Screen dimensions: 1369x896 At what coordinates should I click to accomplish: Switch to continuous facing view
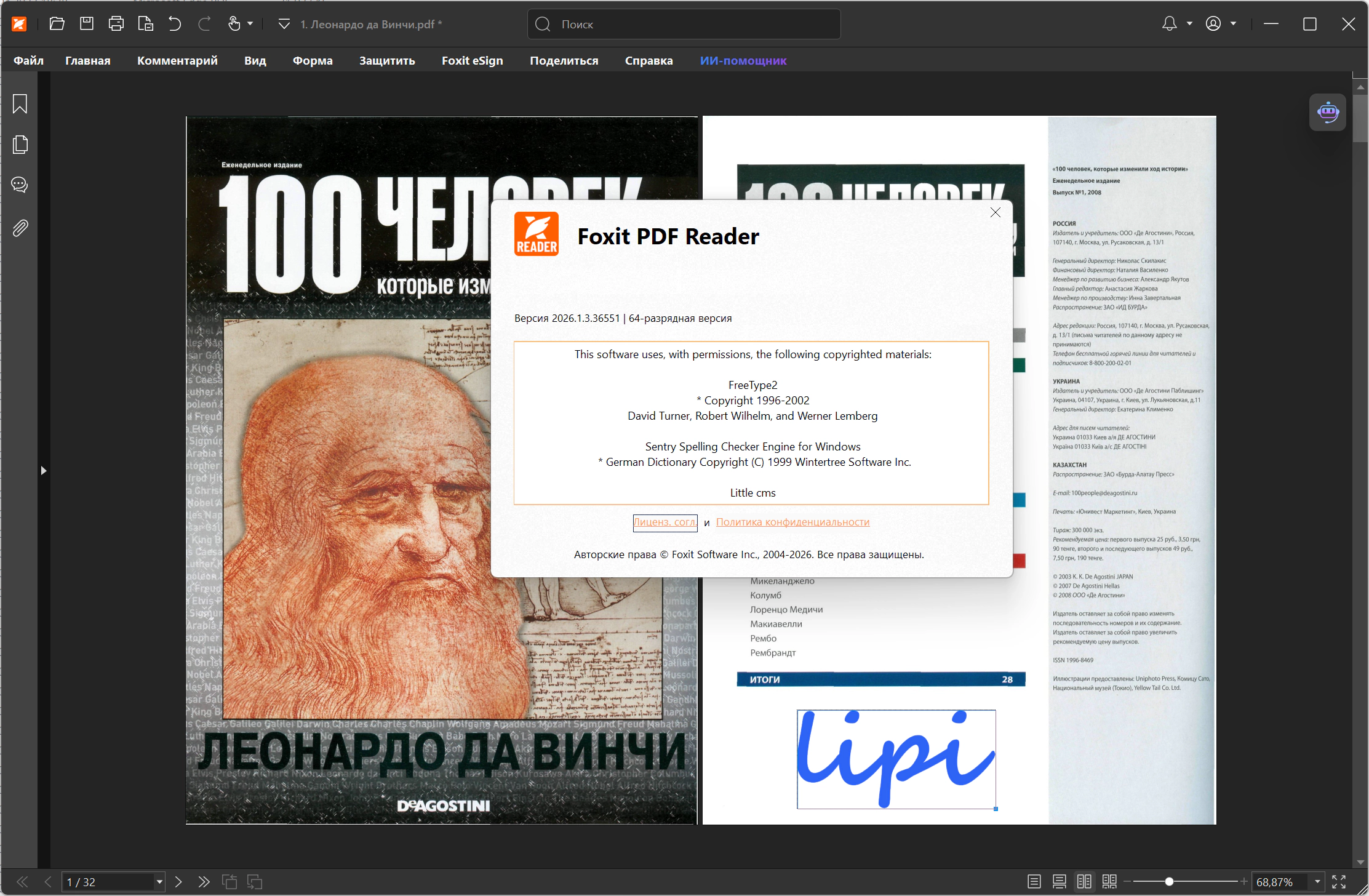1109,882
